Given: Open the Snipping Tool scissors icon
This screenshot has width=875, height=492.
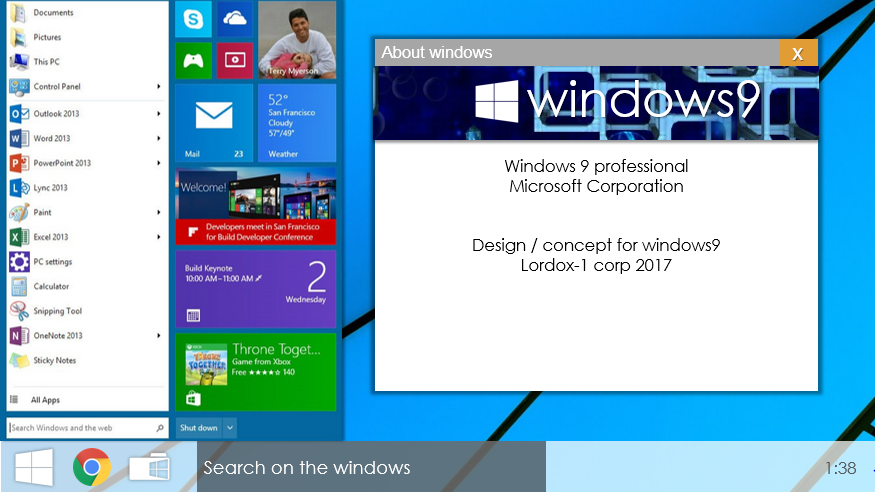Looking at the screenshot, I should pos(19,311).
